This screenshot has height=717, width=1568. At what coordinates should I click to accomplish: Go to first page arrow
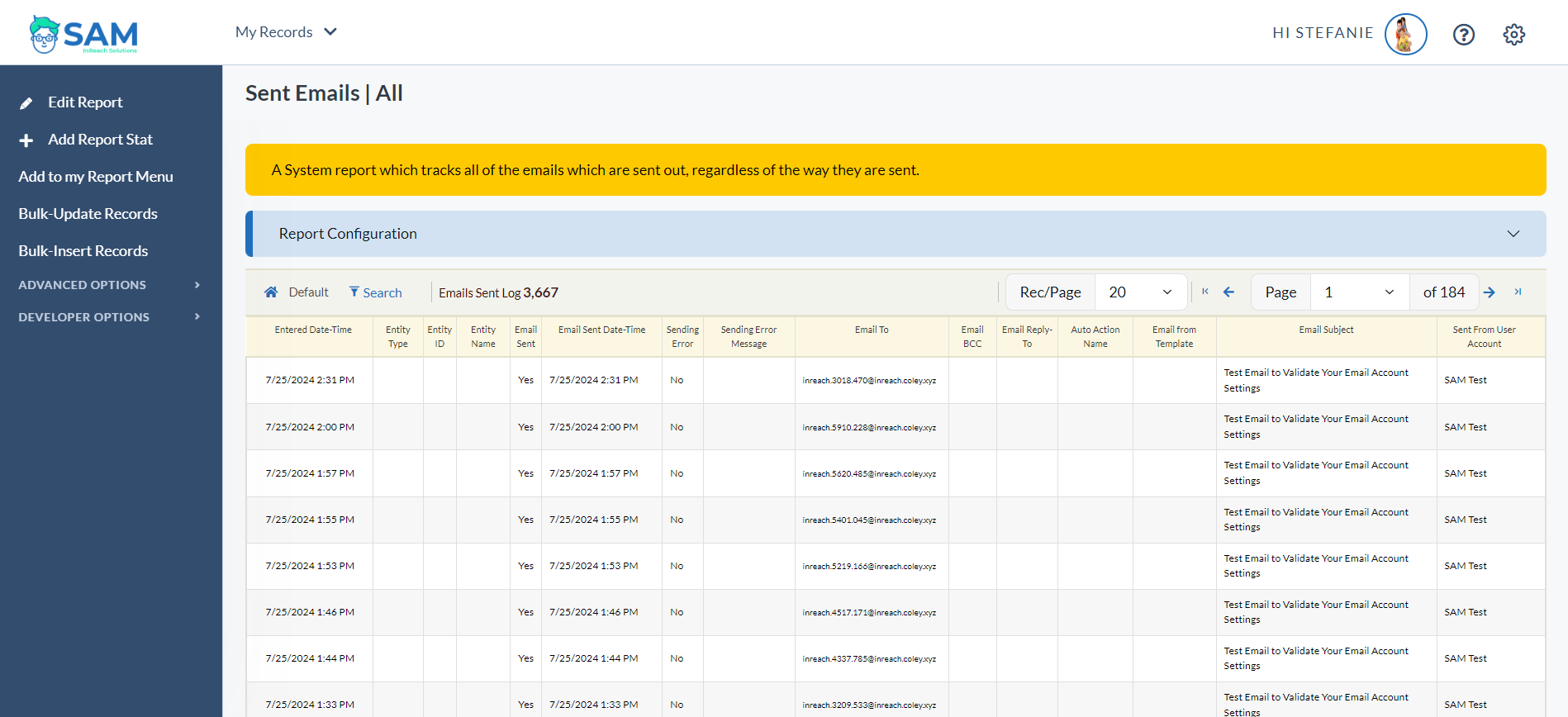pos(1205,292)
